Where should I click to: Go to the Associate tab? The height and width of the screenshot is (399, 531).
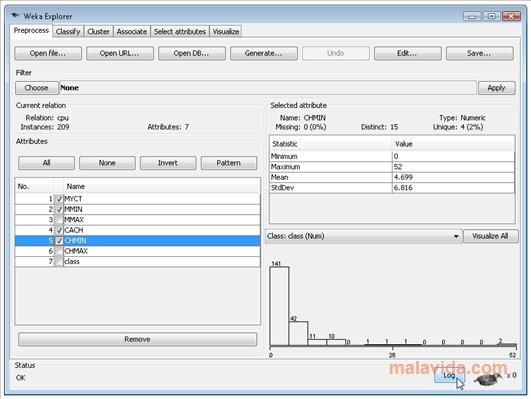(132, 32)
